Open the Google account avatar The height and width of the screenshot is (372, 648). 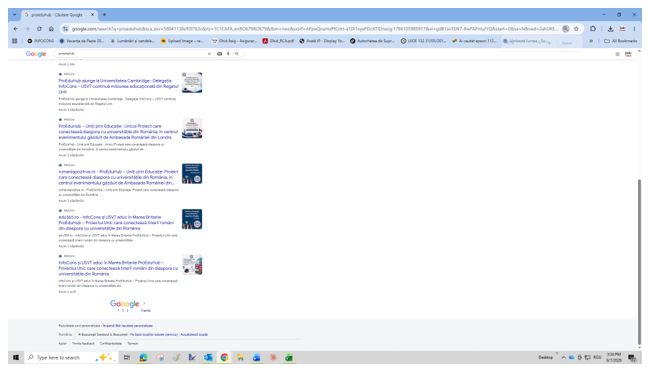628,54
